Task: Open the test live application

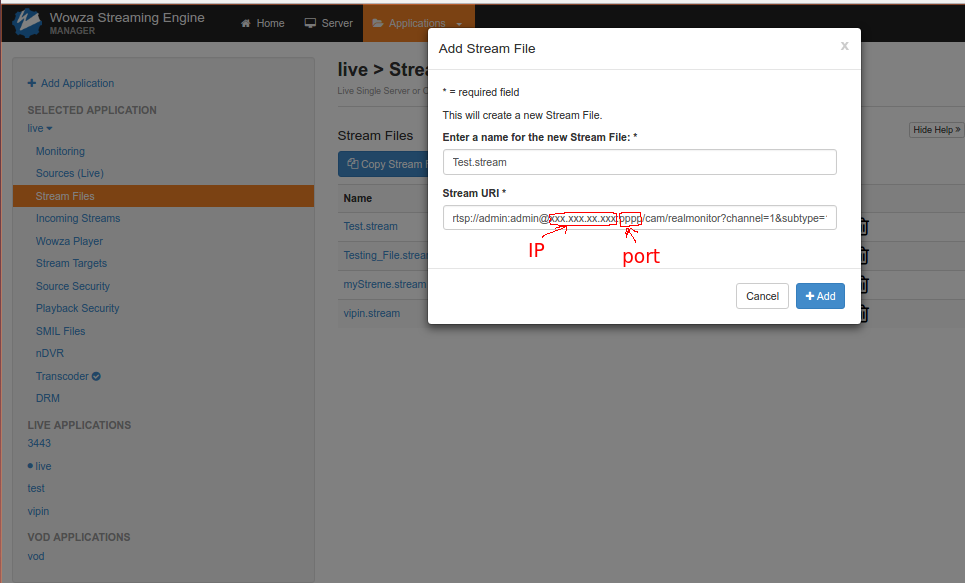Action: [36, 488]
